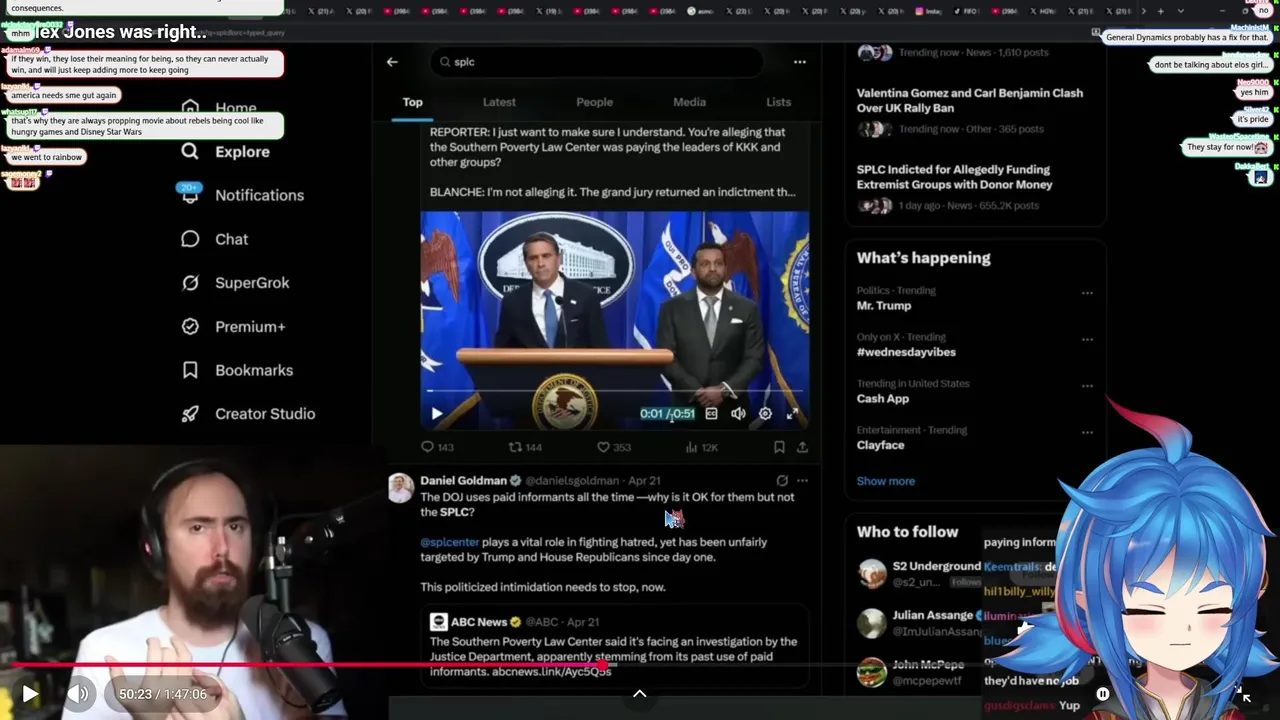Open the abcnews.link/Ayc5Q5s link
The width and height of the screenshot is (1280, 720).
[x=551, y=672]
